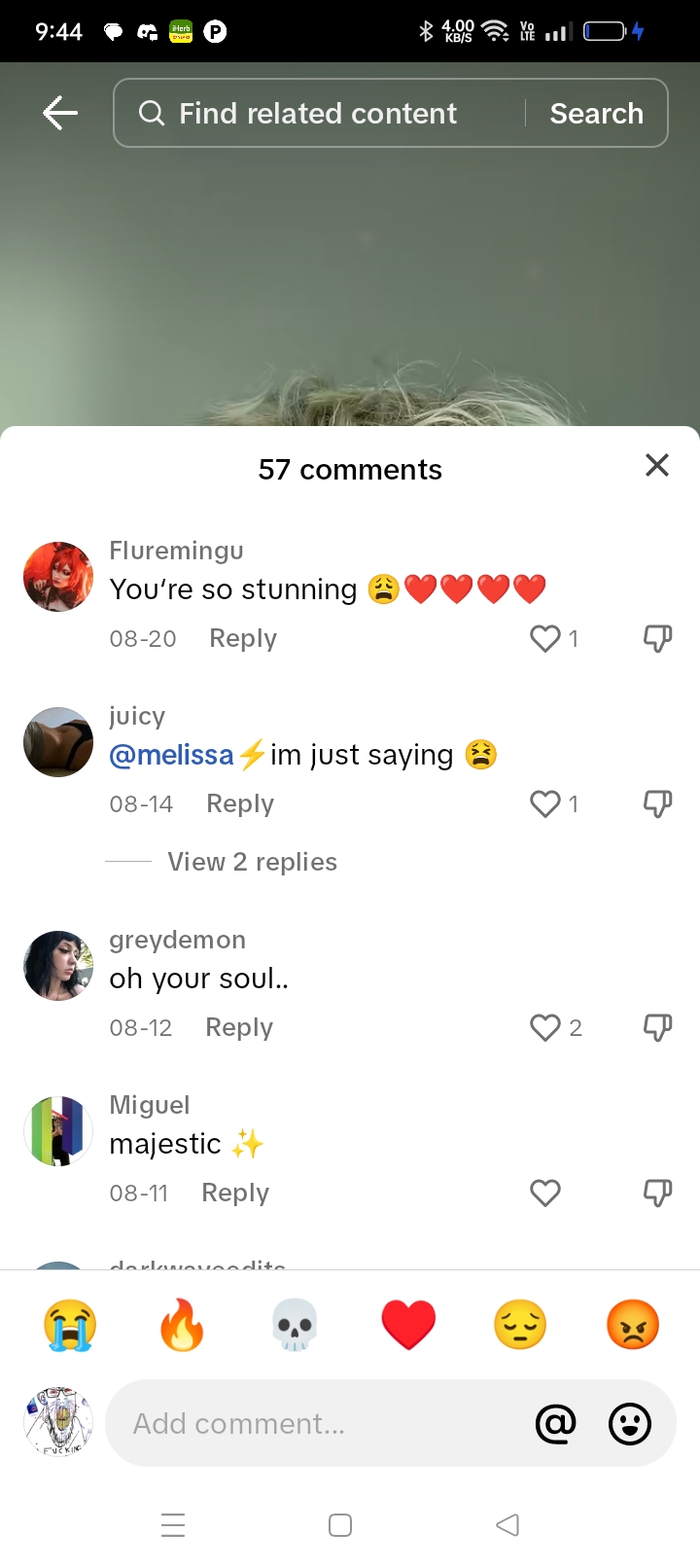This screenshot has width=700, height=1568.
Task: Reply to Miguel's comment
Action: click(x=235, y=1194)
